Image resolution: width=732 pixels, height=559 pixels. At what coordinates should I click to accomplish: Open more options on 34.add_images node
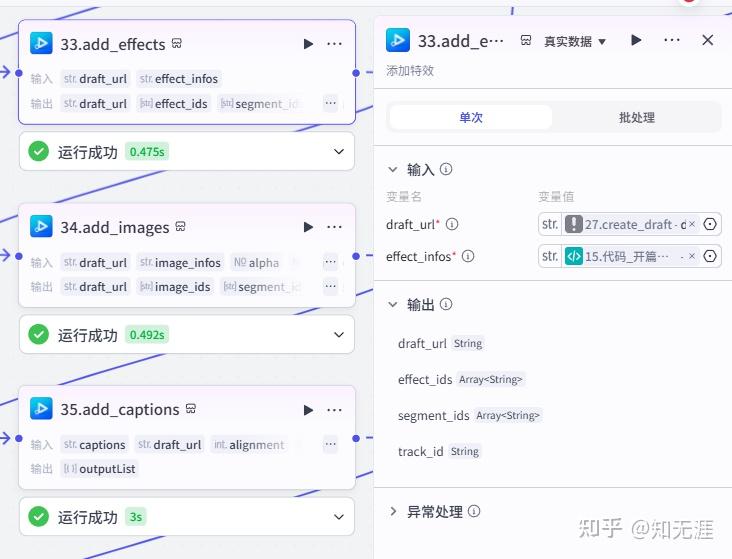(334, 227)
